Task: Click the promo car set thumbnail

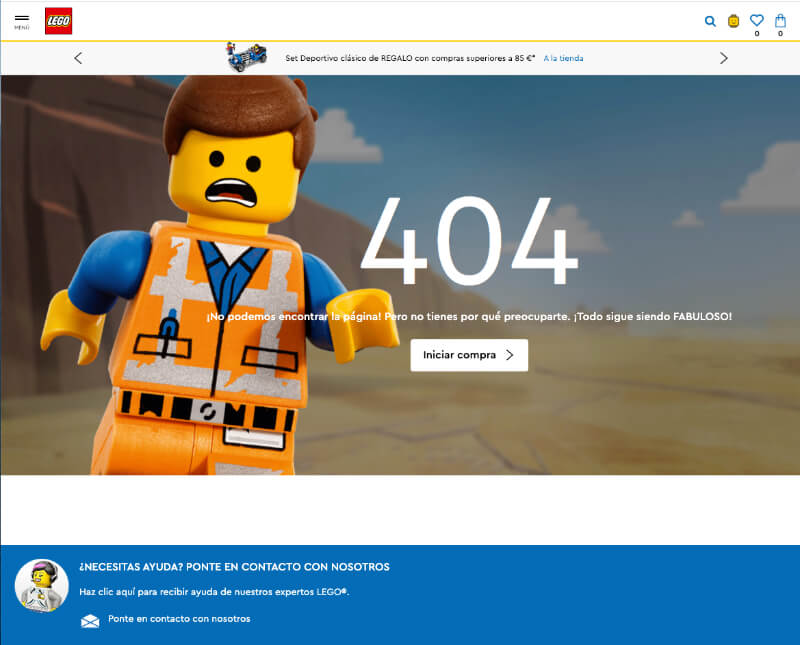Action: (x=247, y=57)
